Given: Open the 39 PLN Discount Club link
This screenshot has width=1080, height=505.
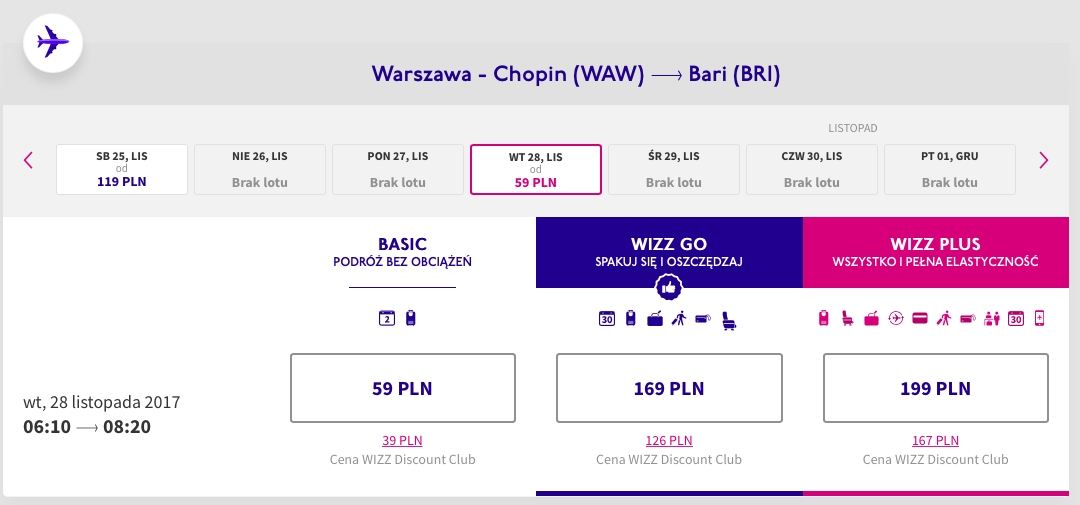Looking at the screenshot, I should pyautogui.click(x=402, y=440).
